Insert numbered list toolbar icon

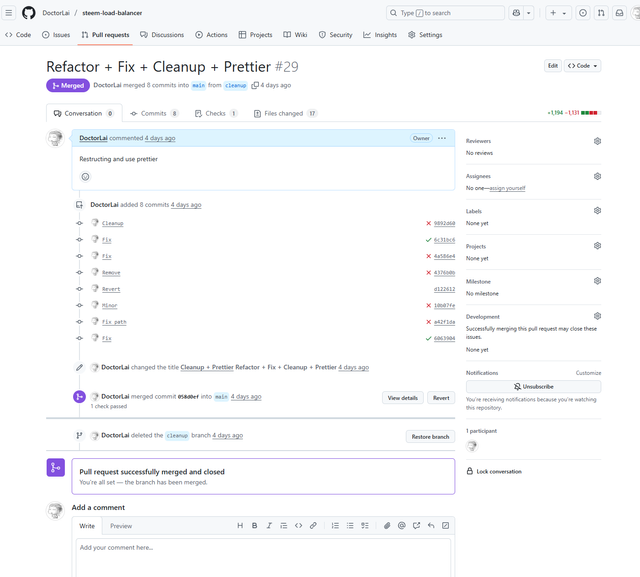coord(335,526)
